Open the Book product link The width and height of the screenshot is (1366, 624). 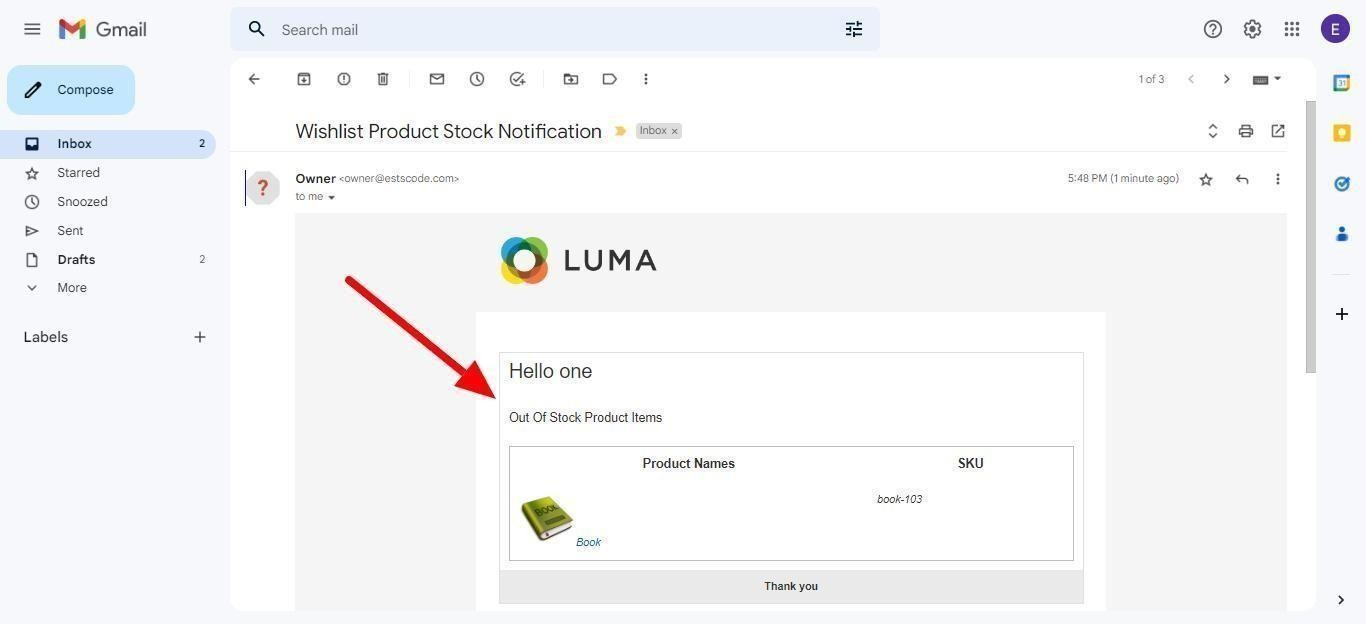coord(588,542)
